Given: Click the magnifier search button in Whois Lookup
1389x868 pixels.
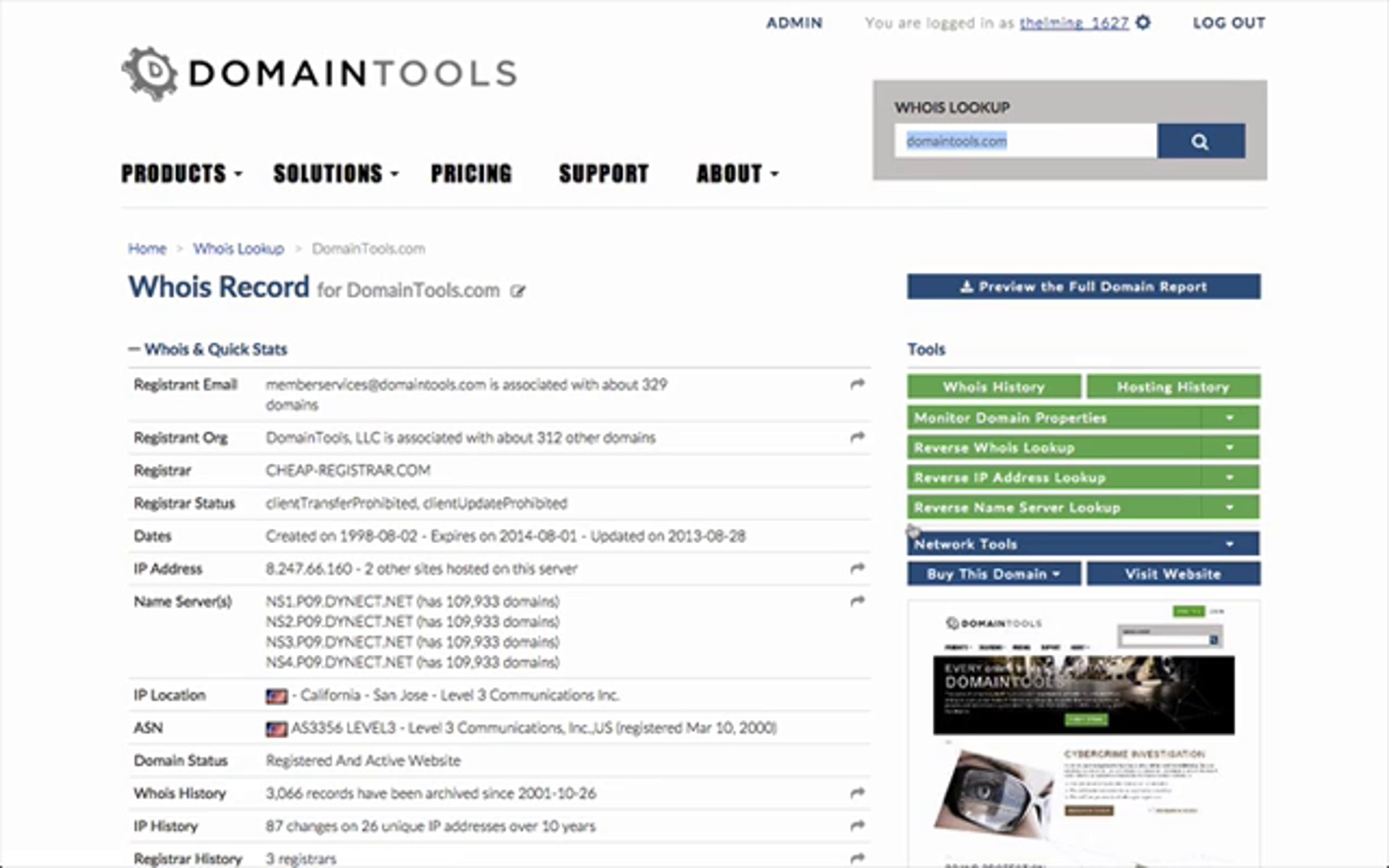Looking at the screenshot, I should coord(1201,141).
